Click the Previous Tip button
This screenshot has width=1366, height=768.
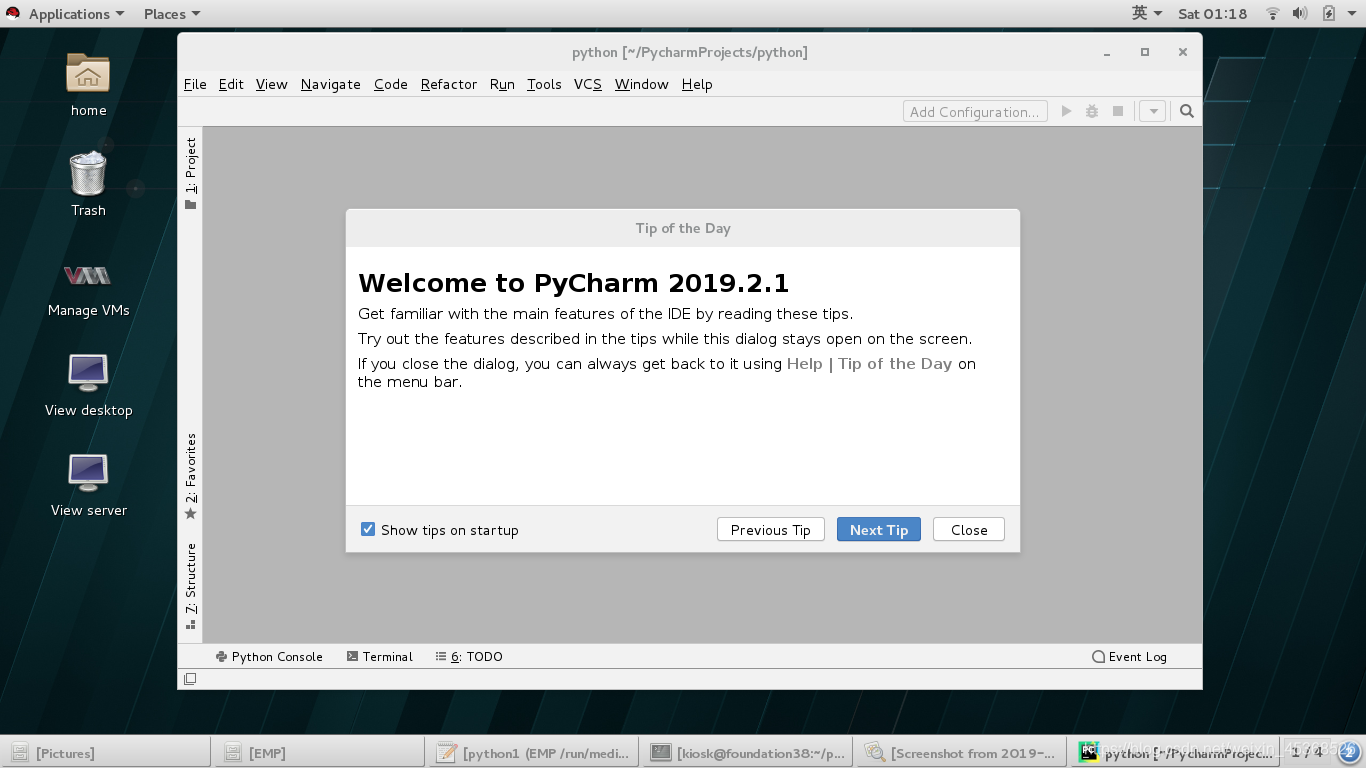(x=770, y=530)
